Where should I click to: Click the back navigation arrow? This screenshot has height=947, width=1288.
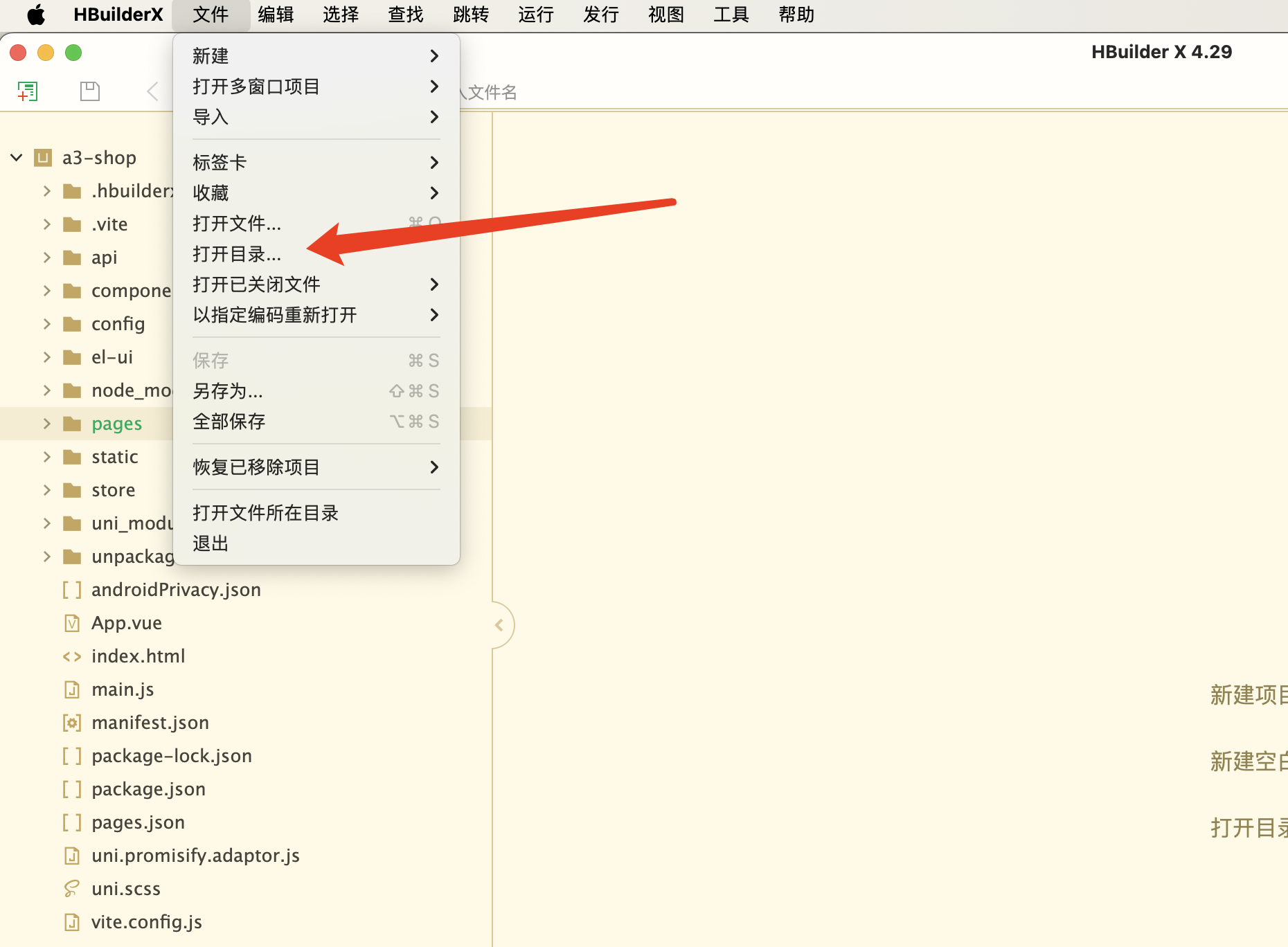[153, 91]
